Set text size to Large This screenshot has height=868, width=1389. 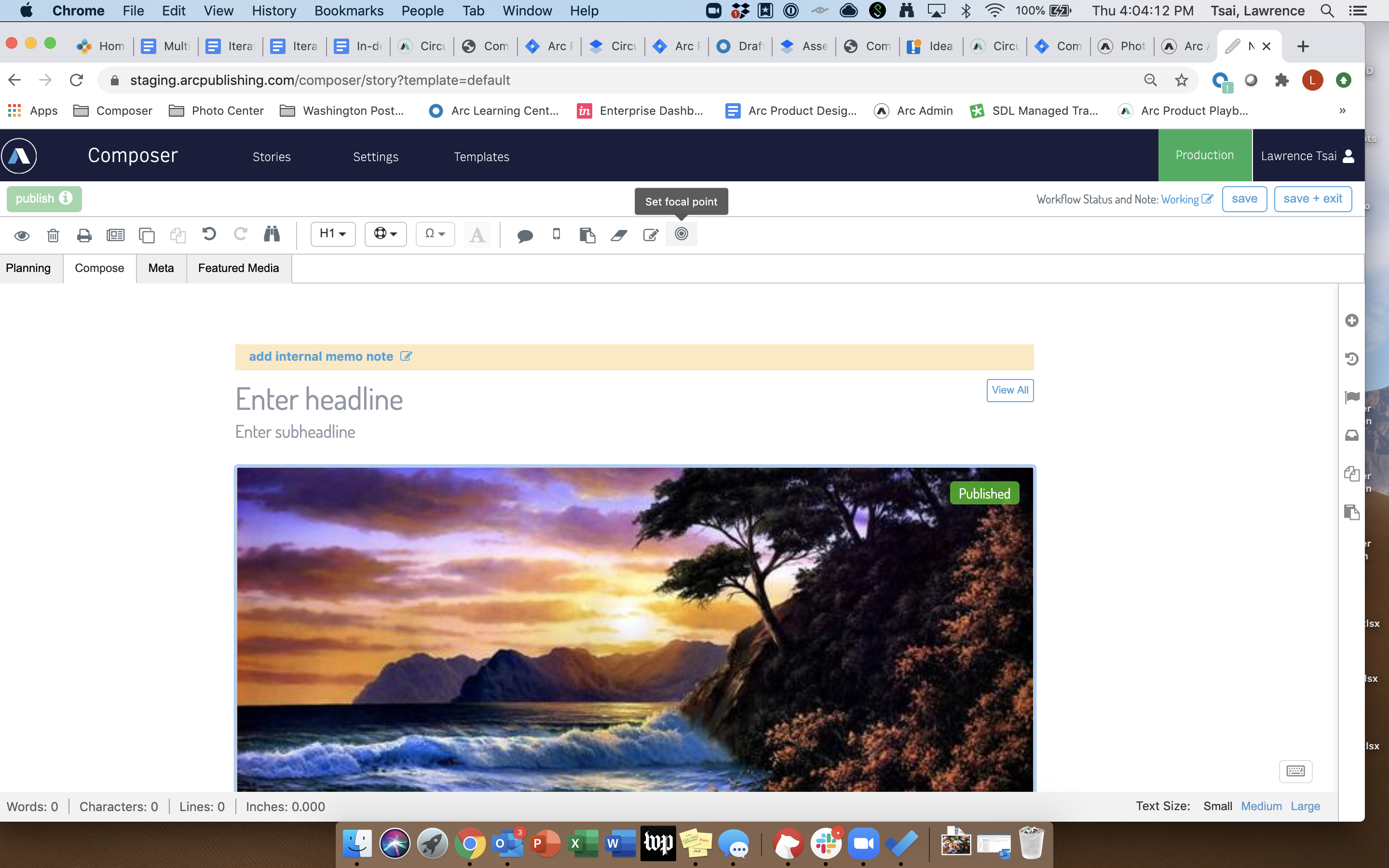1305,806
